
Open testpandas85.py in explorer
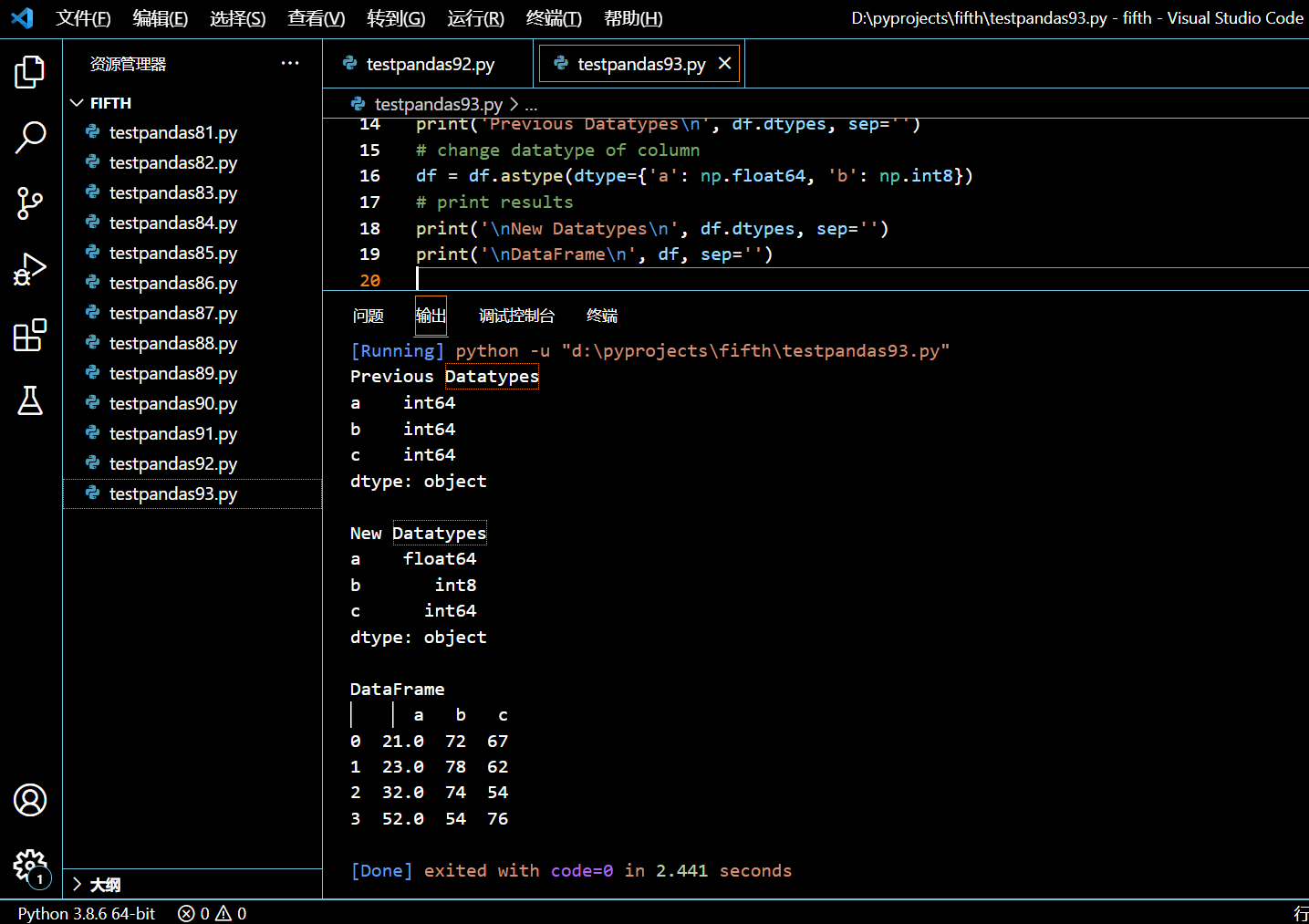(192, 253)
